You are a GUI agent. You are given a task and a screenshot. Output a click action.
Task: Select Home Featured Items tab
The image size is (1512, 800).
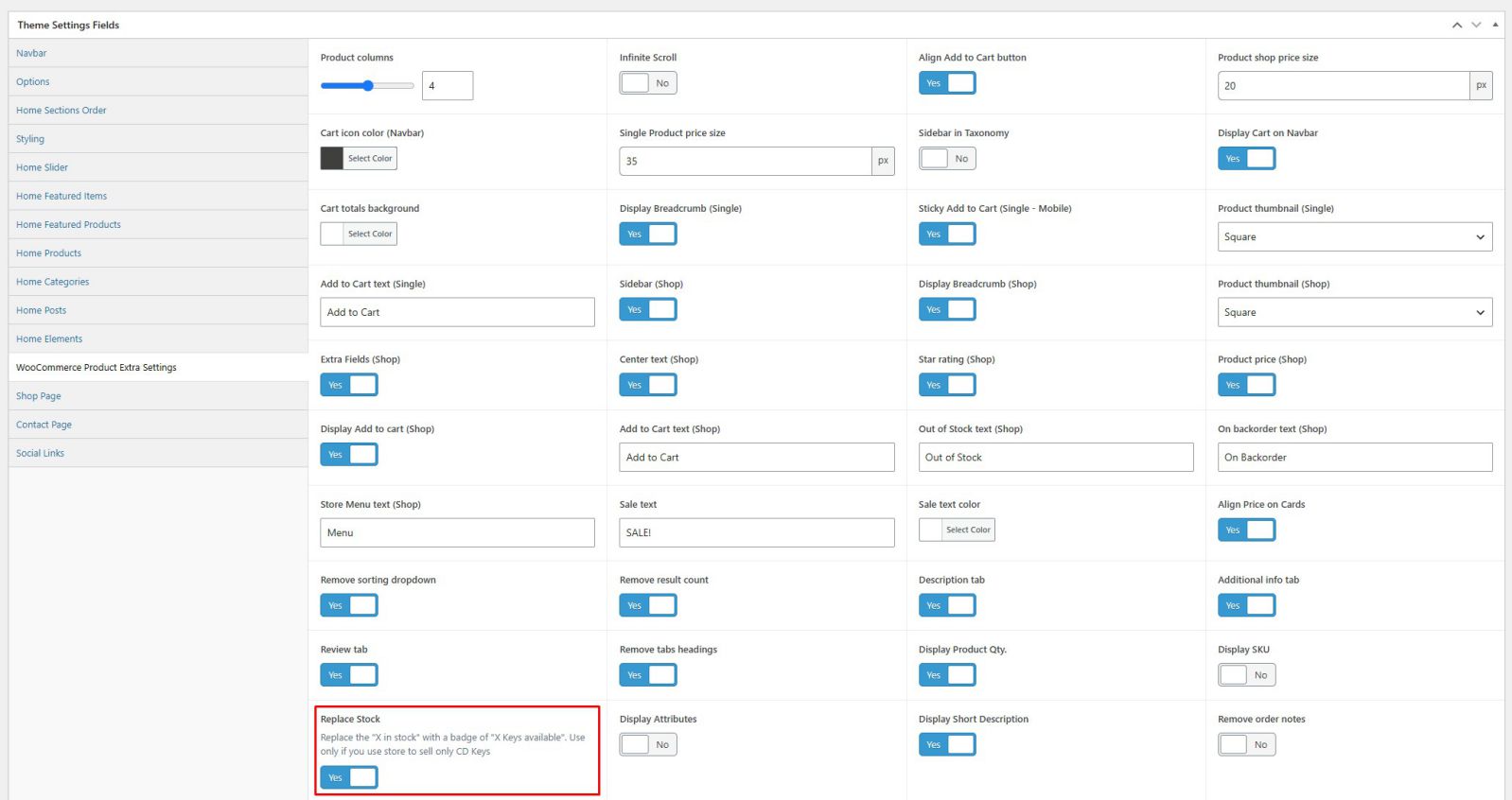coord(158,196)
